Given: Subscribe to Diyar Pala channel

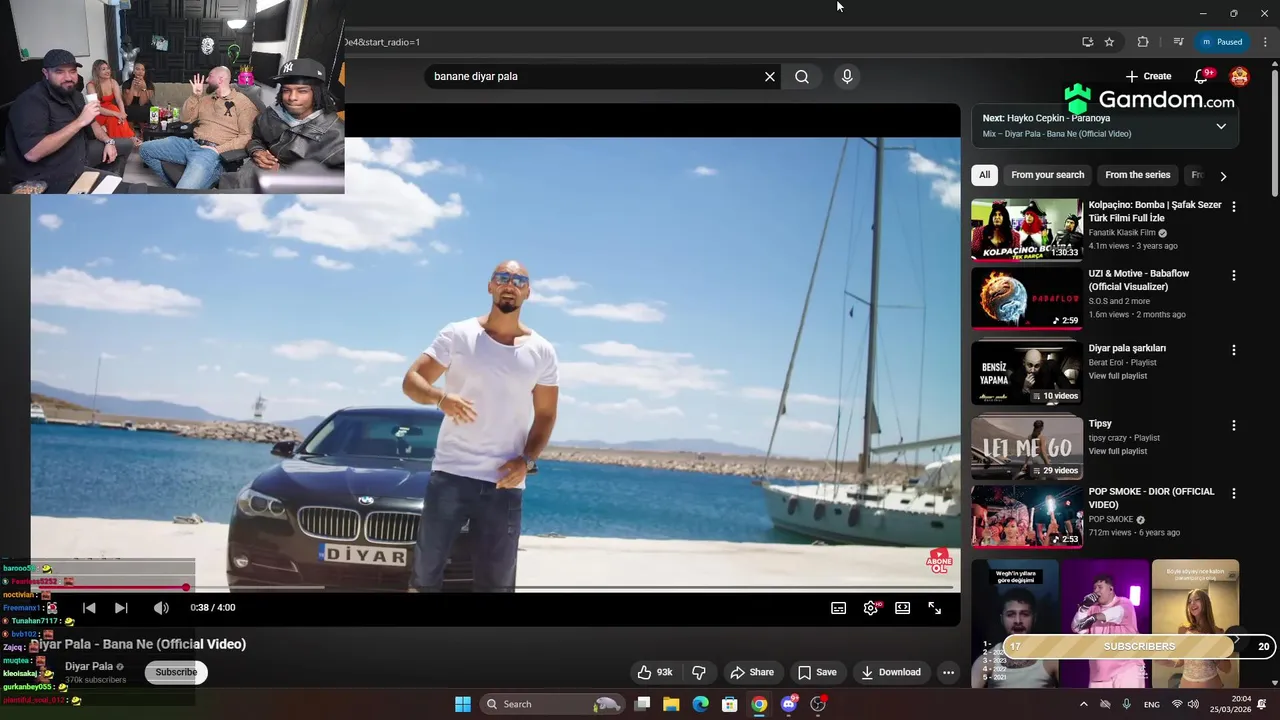Looking at the screenshot, I should click(x=176, y=672).
